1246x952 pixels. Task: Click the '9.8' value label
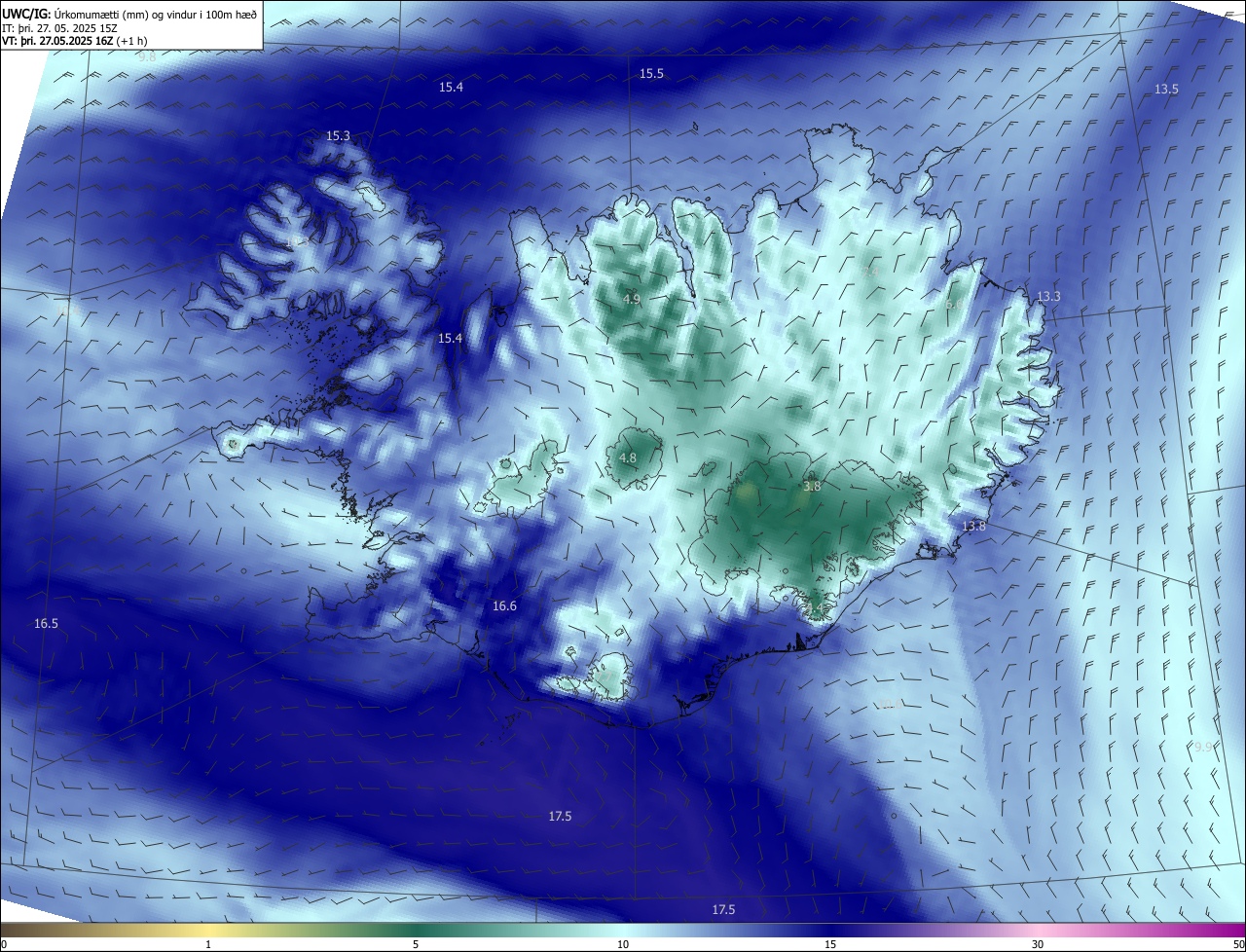pyautogui.click(x=147, y=57)
